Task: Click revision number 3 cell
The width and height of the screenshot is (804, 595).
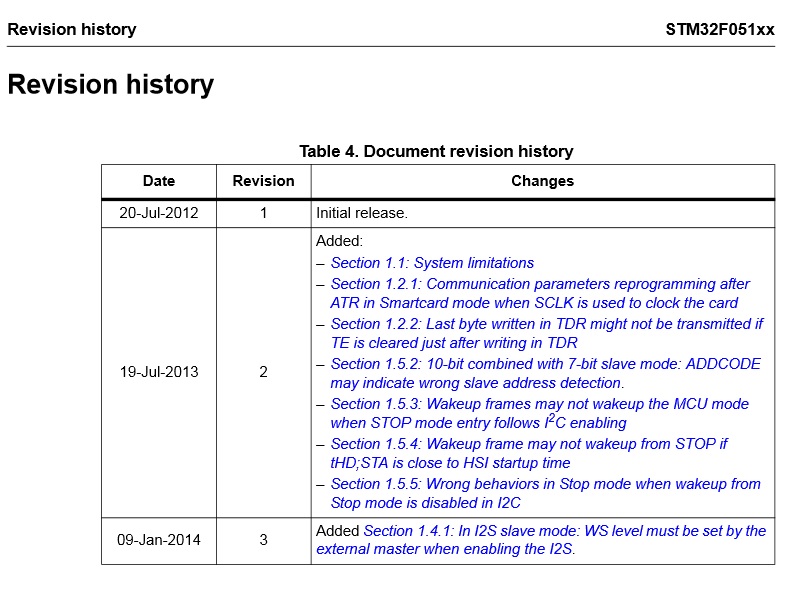Action: [263, 540]
